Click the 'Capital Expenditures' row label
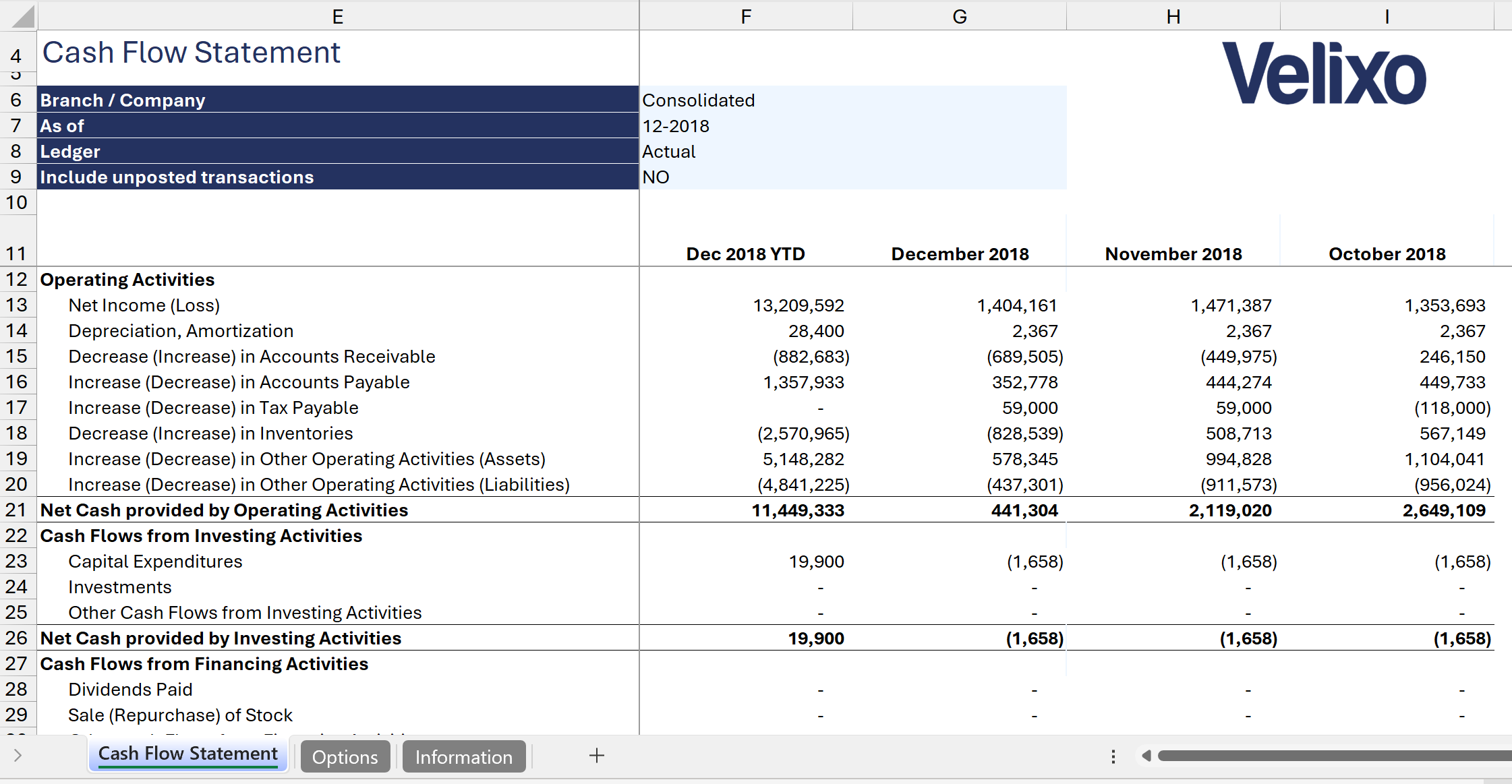The width and height of the screenshot is (1512, 784). click(155, 562)
